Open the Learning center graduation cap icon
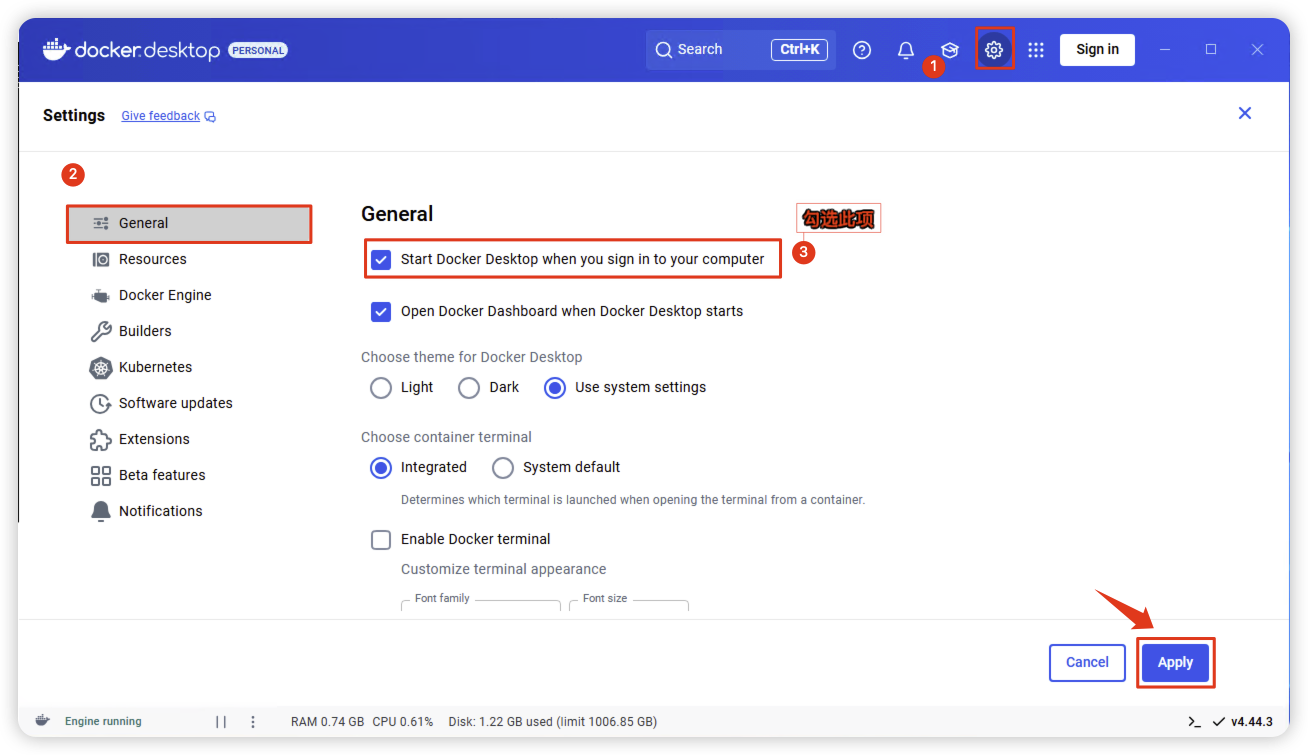The image size is (1308, 755). click(x=950, y=50)
